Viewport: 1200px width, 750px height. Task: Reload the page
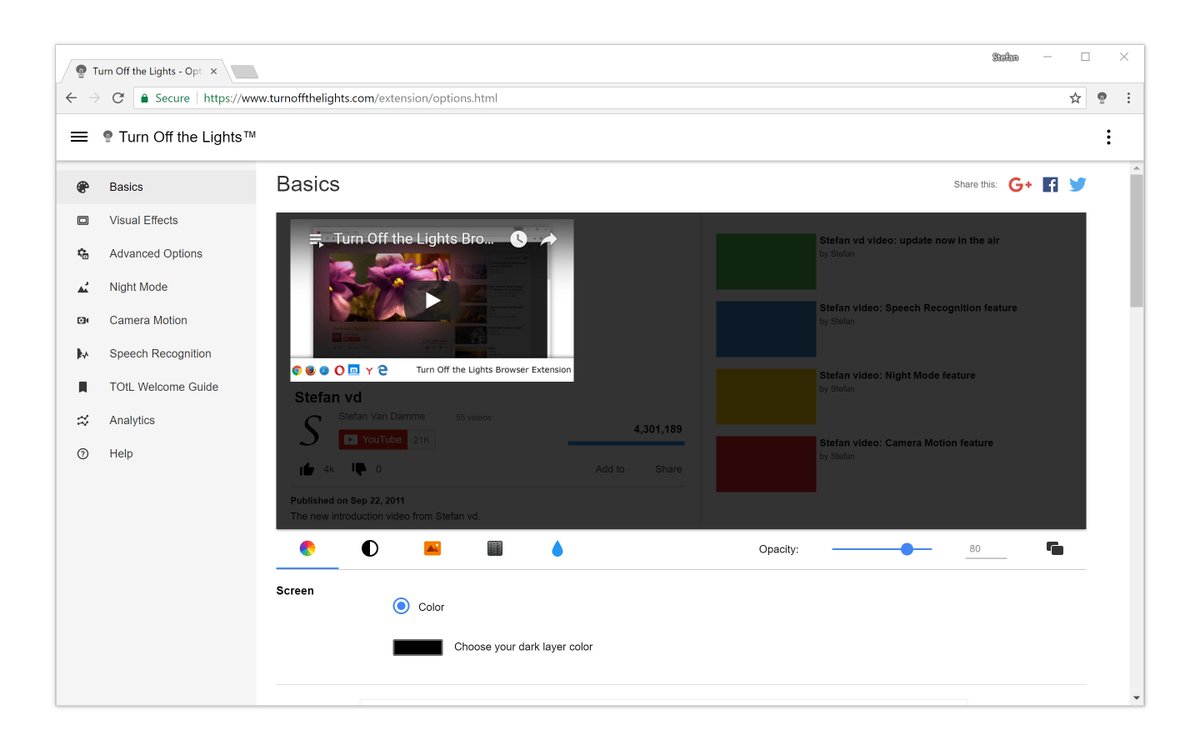[x=118, y=98]
